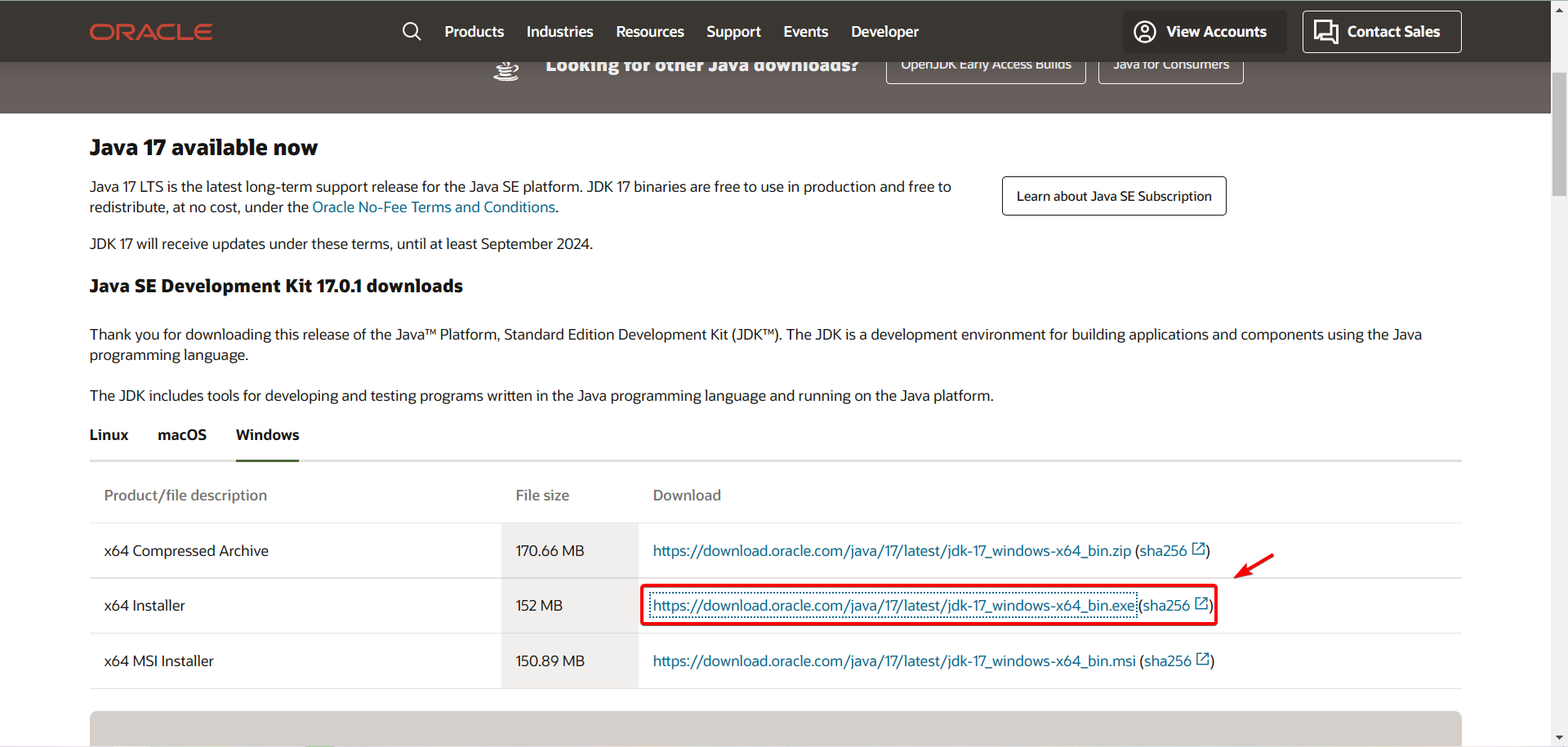Click external link icon beside msi sha256
This screenshot has height=747, width=1568.
pyautogui.click(x=1203, y=660)
